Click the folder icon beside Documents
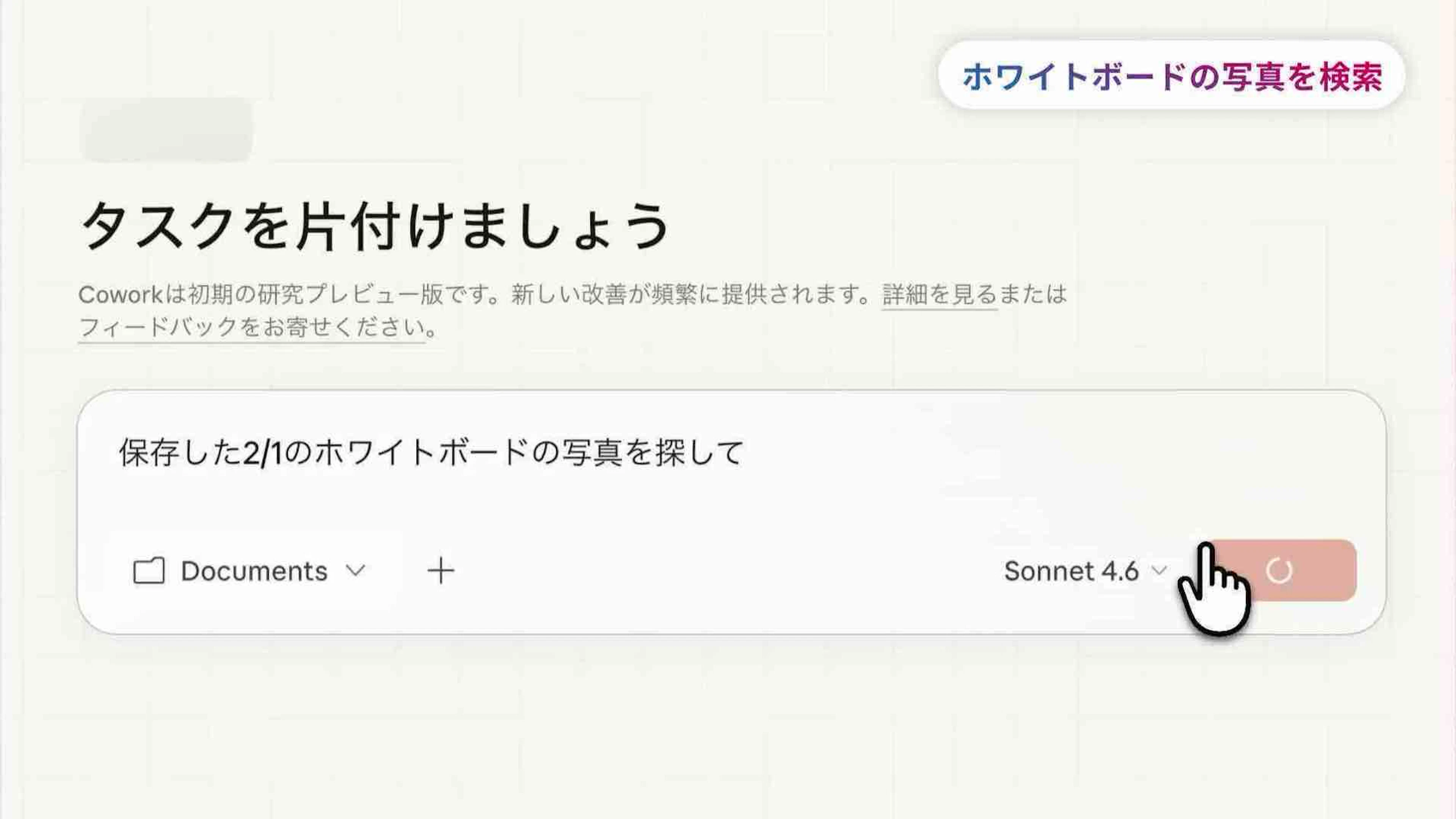Viewport: 1456px width, 819px height. point(149,571)
